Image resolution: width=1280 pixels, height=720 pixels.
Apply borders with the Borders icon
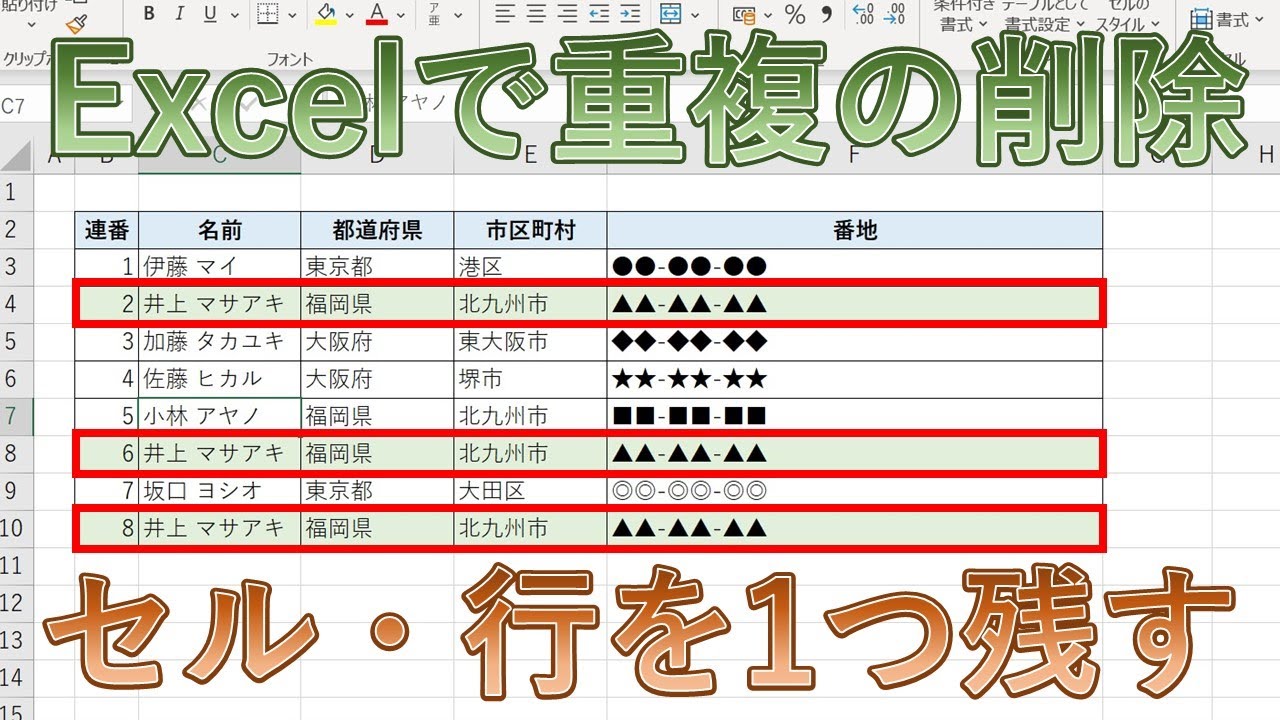click(x=268, y=14)
